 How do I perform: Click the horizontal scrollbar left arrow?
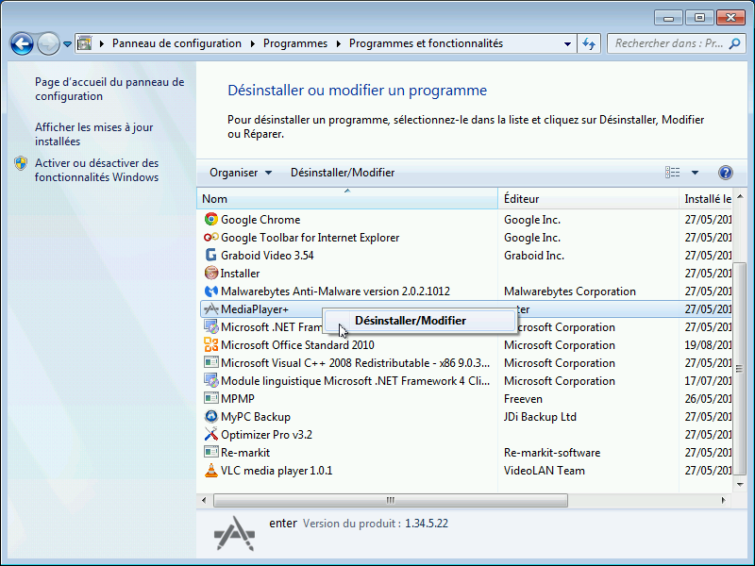(x=204, y=500)
